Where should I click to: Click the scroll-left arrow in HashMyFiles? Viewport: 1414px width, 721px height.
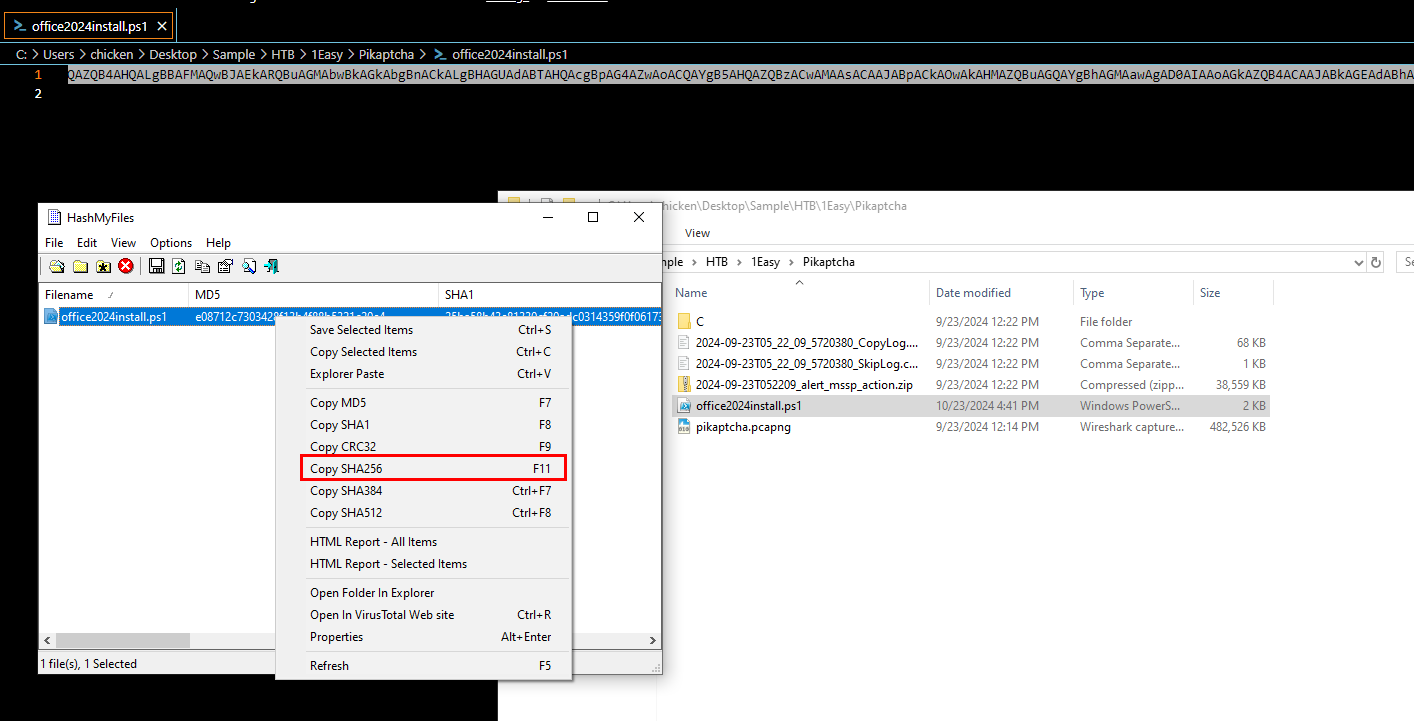point(47,640)
